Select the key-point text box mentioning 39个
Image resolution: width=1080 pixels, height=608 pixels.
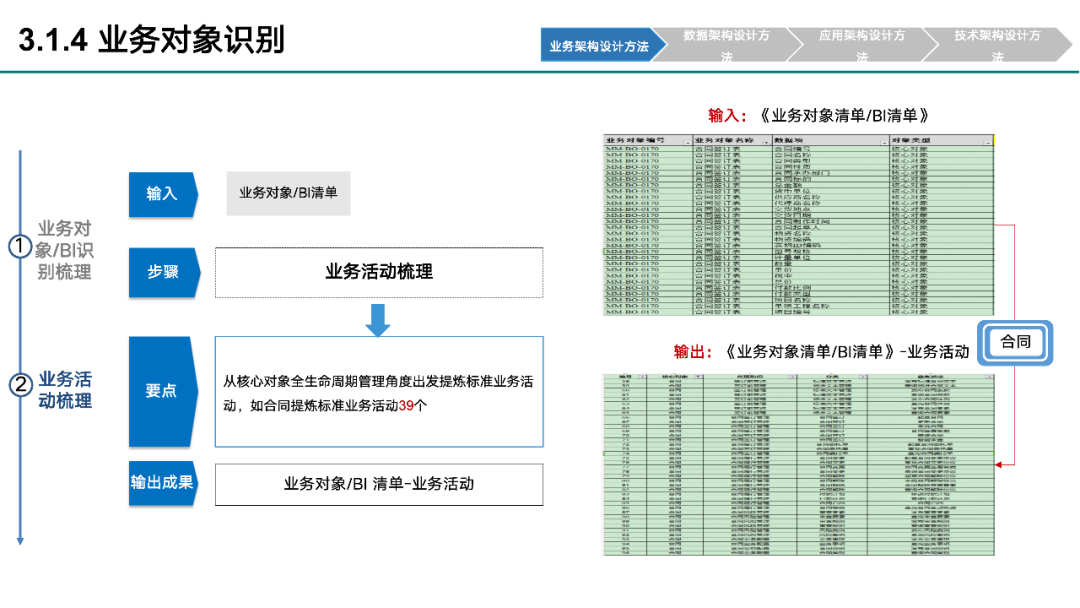(x=379, y=392)
